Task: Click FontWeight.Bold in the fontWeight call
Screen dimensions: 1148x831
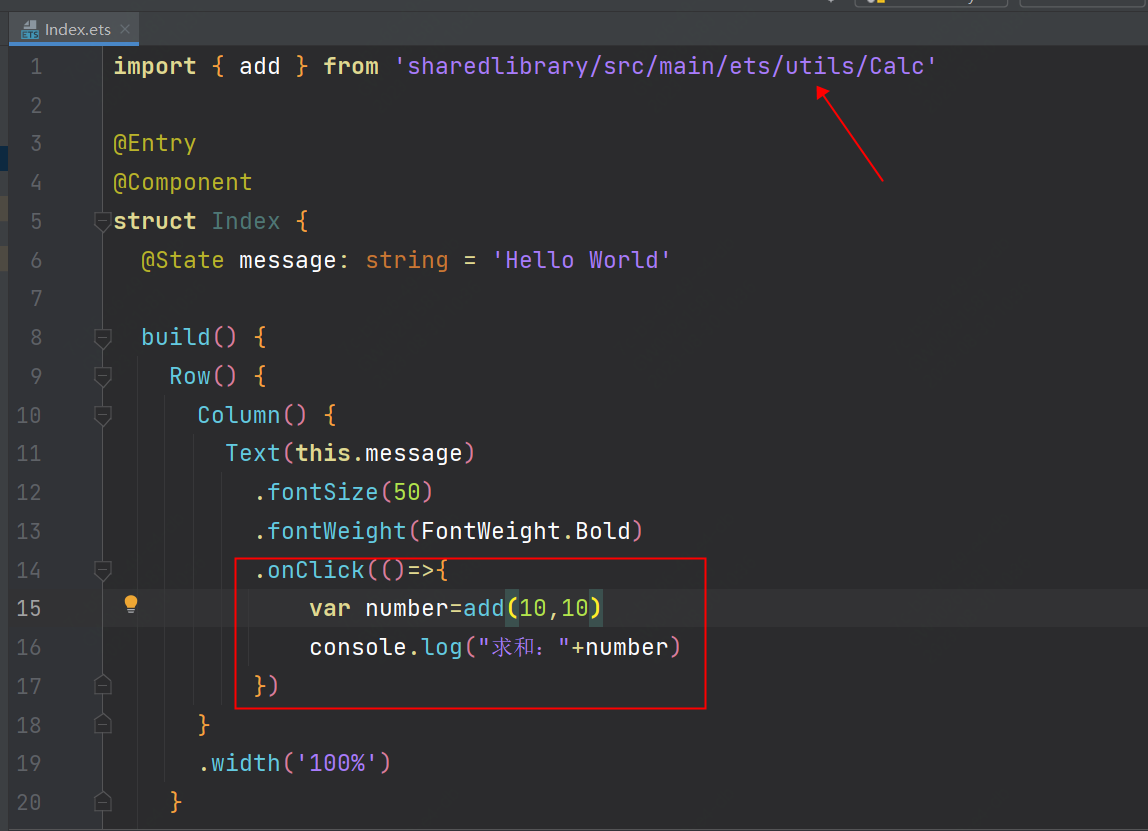Action: pyautogui.click(x=525, y=531)
